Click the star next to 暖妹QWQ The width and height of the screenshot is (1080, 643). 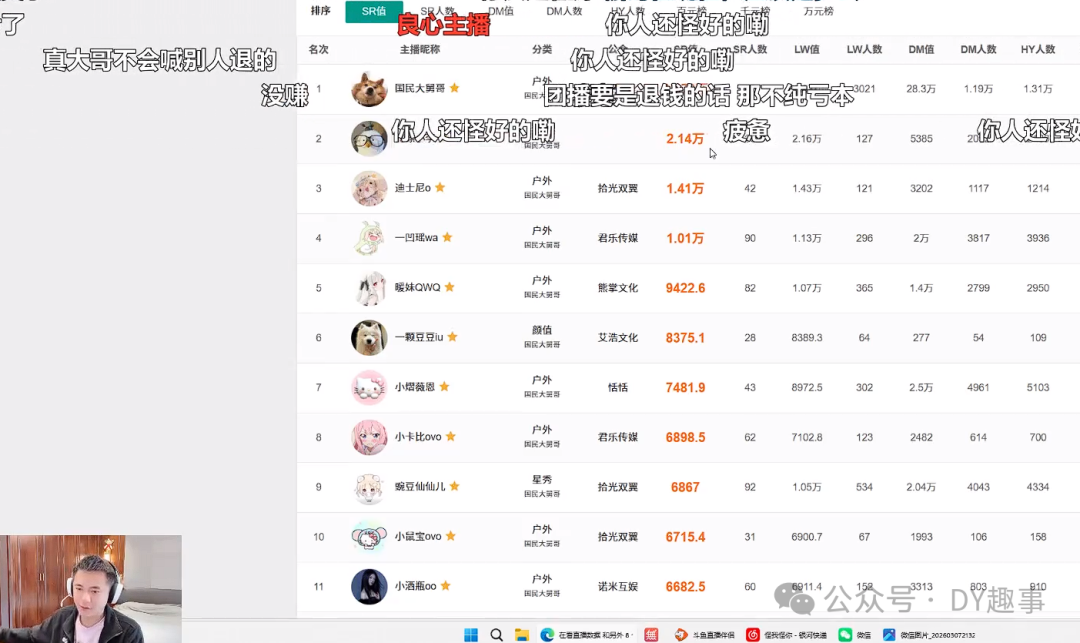[x=450, y=287]
